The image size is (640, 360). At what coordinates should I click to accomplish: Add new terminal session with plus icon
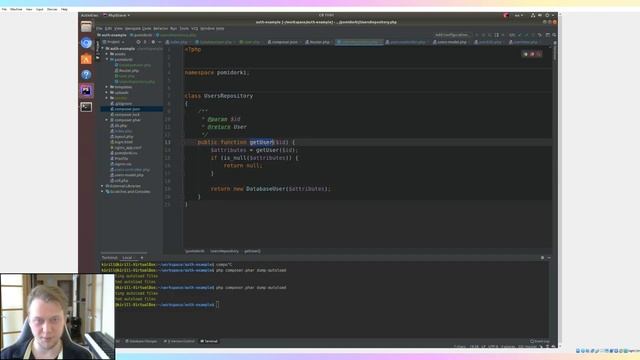pos(142,258)
